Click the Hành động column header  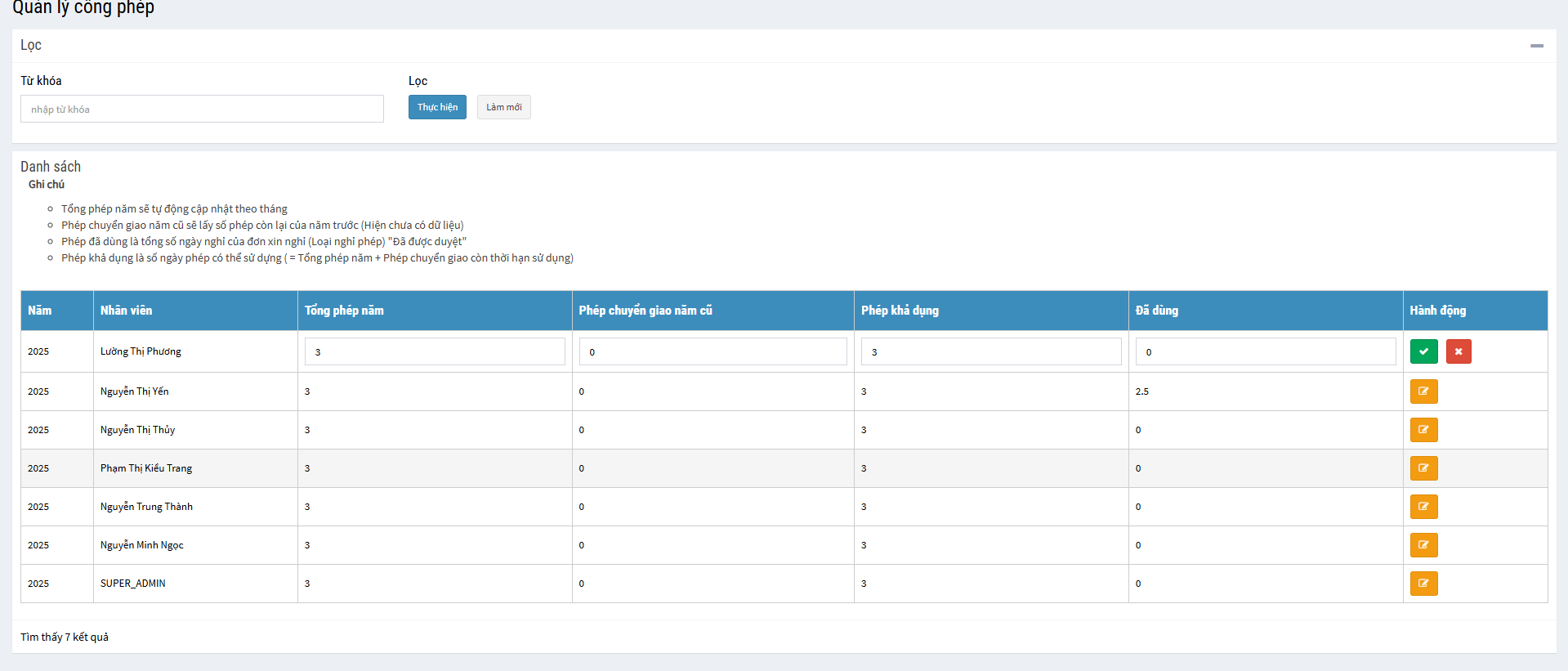tap(1437, 311)
